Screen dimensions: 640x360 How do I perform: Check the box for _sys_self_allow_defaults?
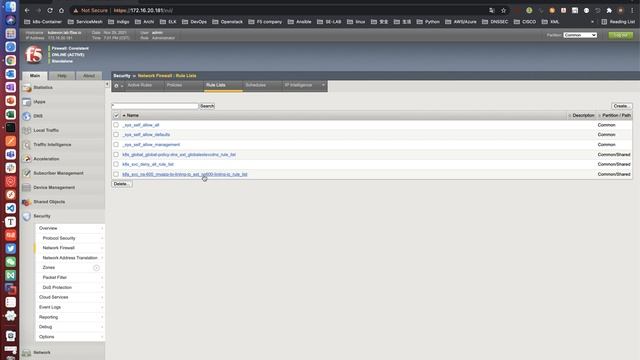pos(116,134)
